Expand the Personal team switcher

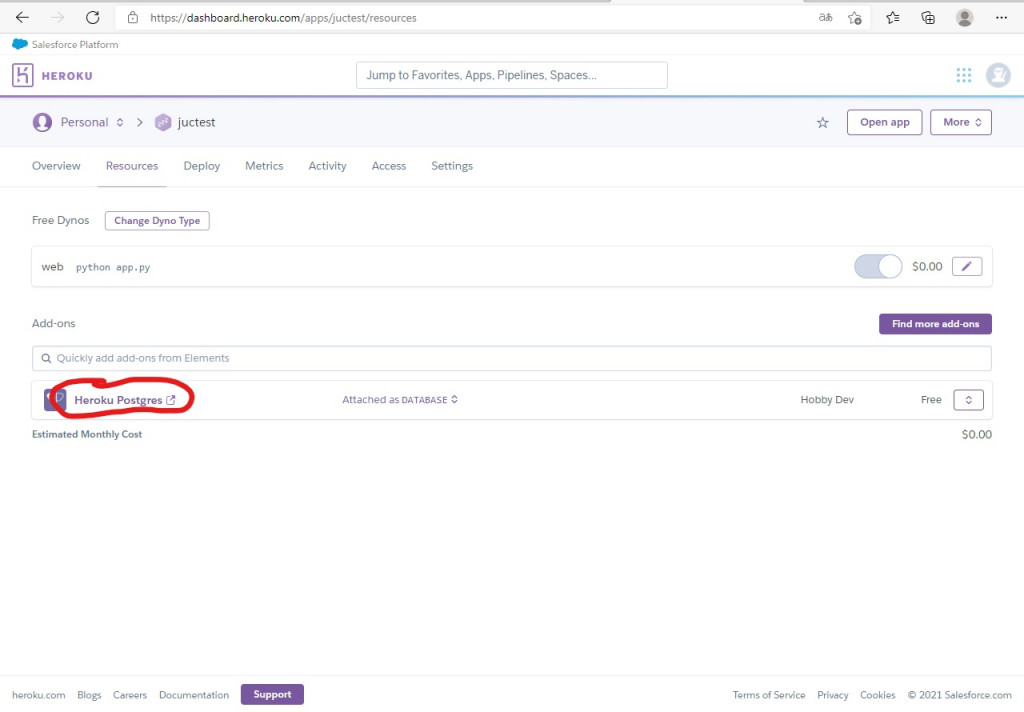pos(120,122)
